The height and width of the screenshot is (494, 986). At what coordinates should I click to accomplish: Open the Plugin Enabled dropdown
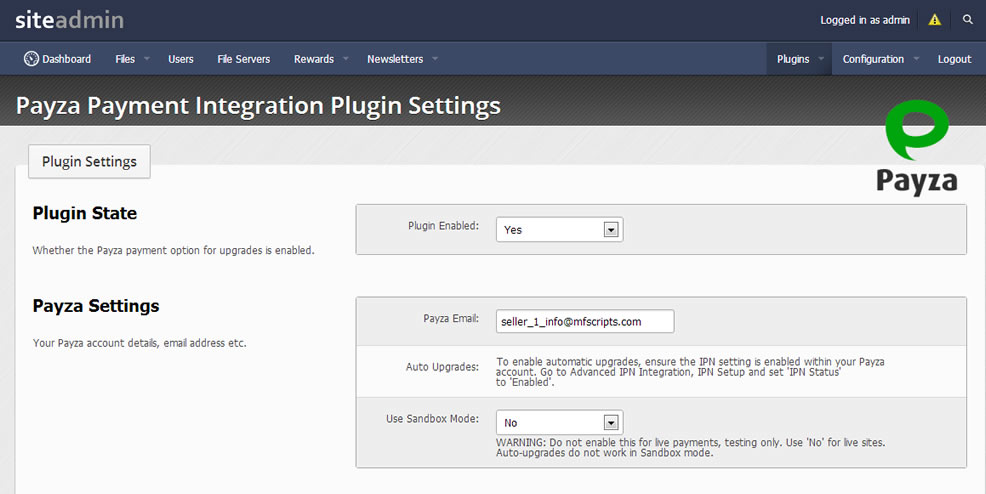(x=559, y=229)
